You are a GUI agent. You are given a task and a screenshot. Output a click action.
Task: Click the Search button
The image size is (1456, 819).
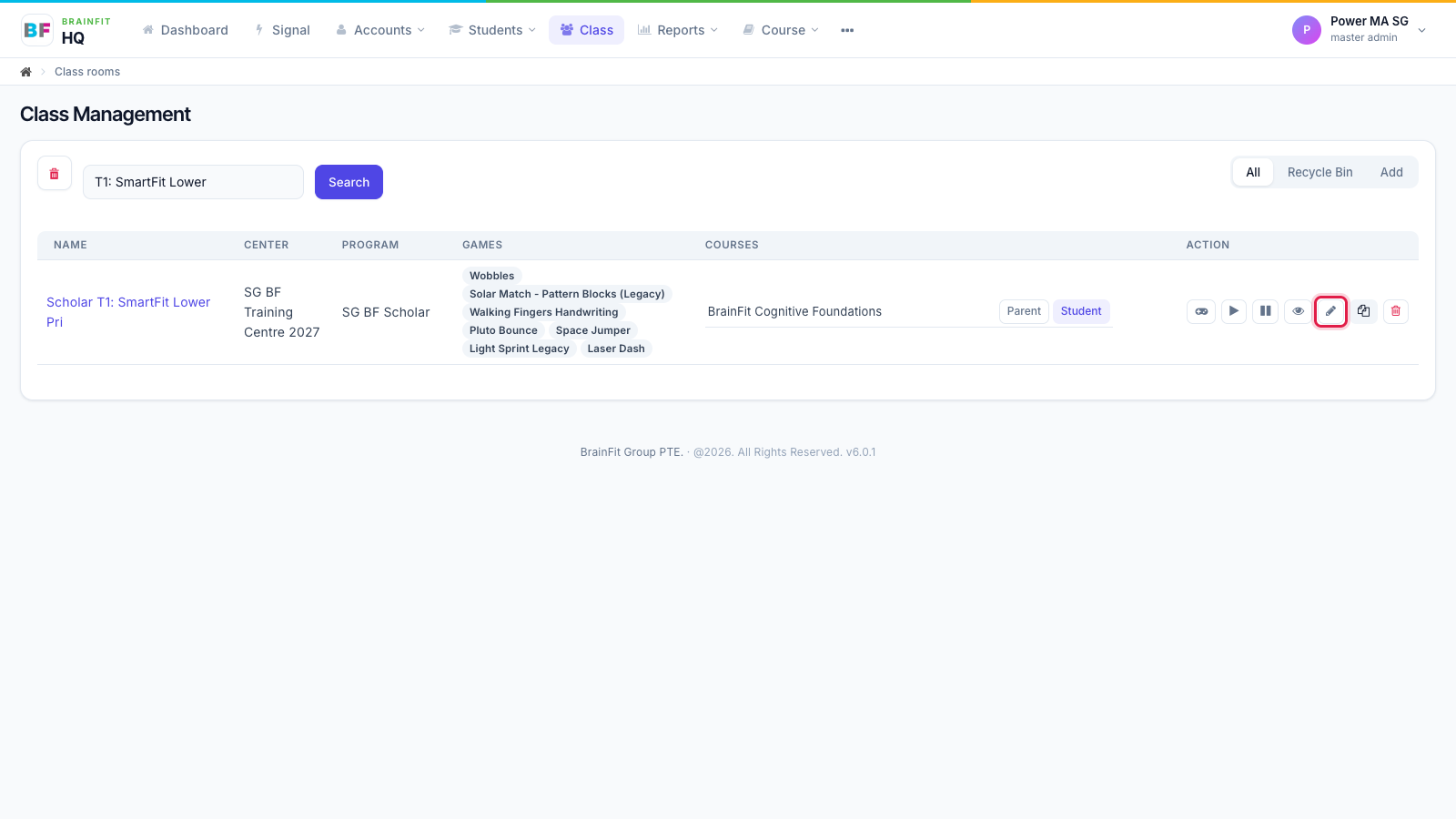point(349,182)
